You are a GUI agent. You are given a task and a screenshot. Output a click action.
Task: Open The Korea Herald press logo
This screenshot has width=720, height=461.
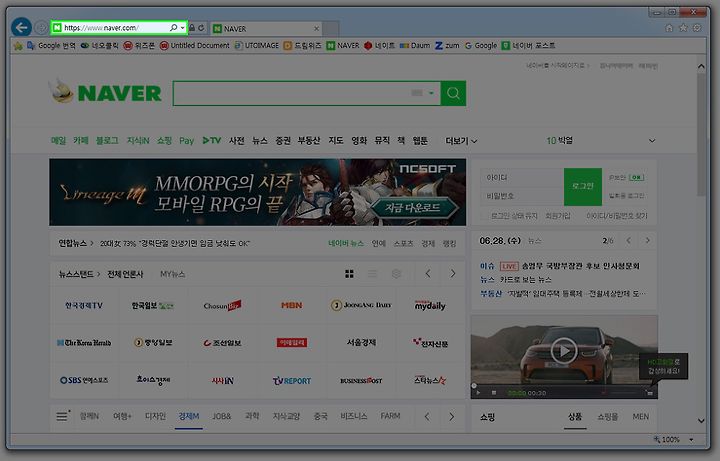[x=84, y=343]
